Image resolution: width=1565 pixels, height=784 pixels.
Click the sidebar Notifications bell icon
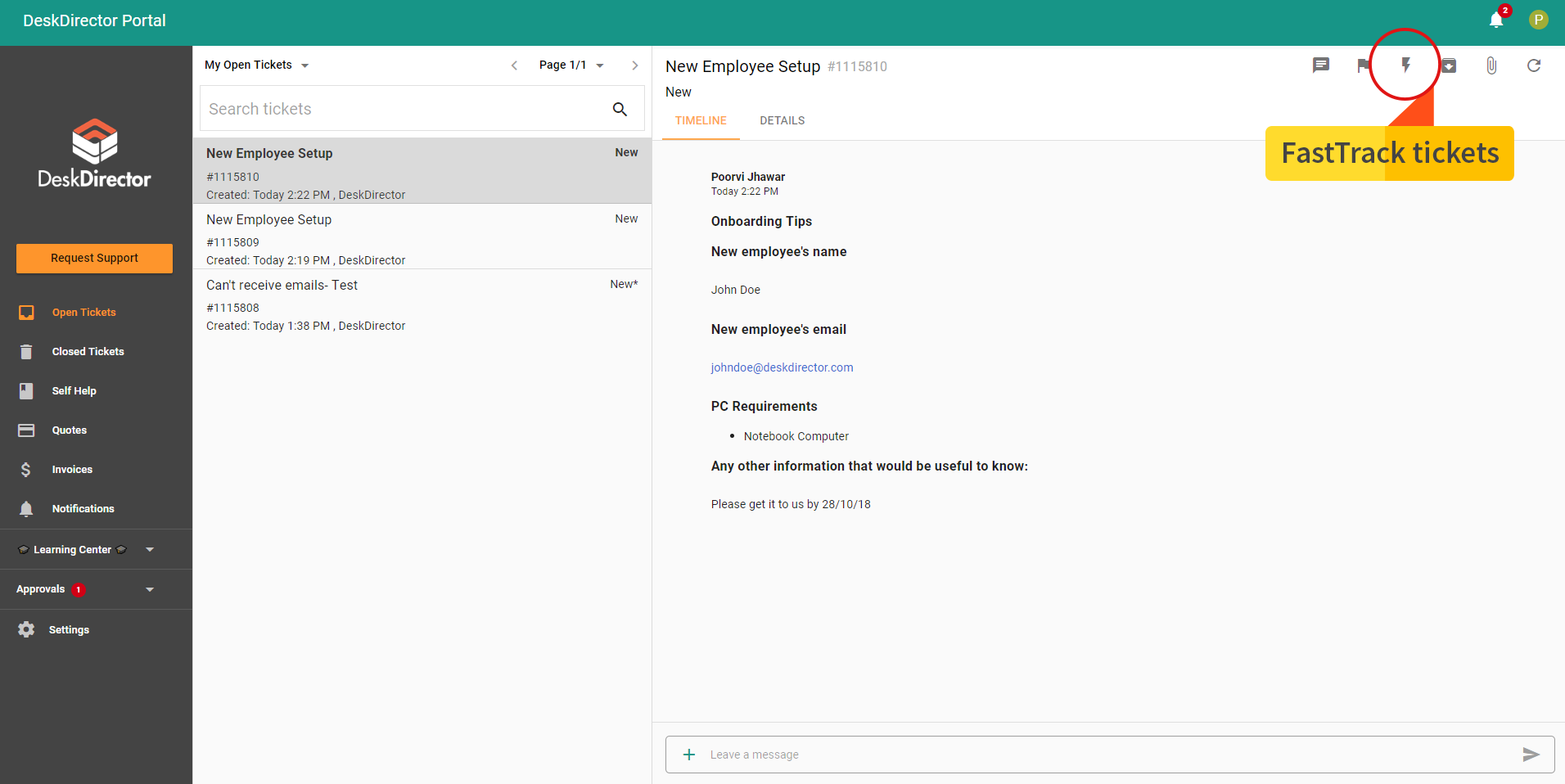tap(26, 509)
